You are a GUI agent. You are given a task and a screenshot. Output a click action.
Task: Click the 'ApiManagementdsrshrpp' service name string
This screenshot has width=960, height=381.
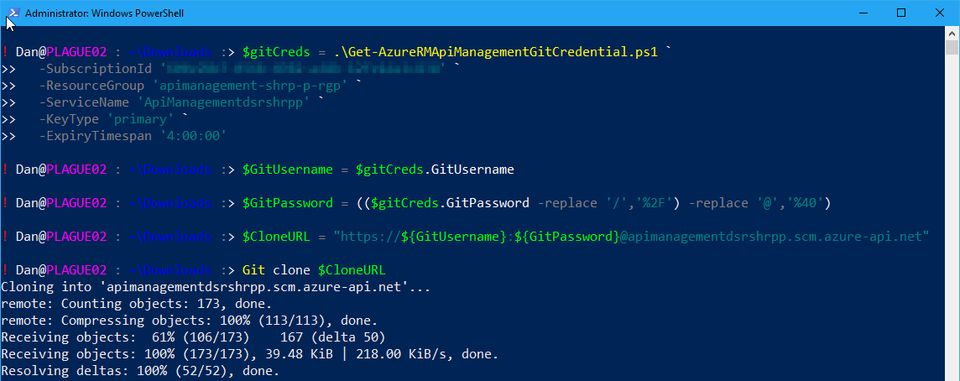(223, 102)
